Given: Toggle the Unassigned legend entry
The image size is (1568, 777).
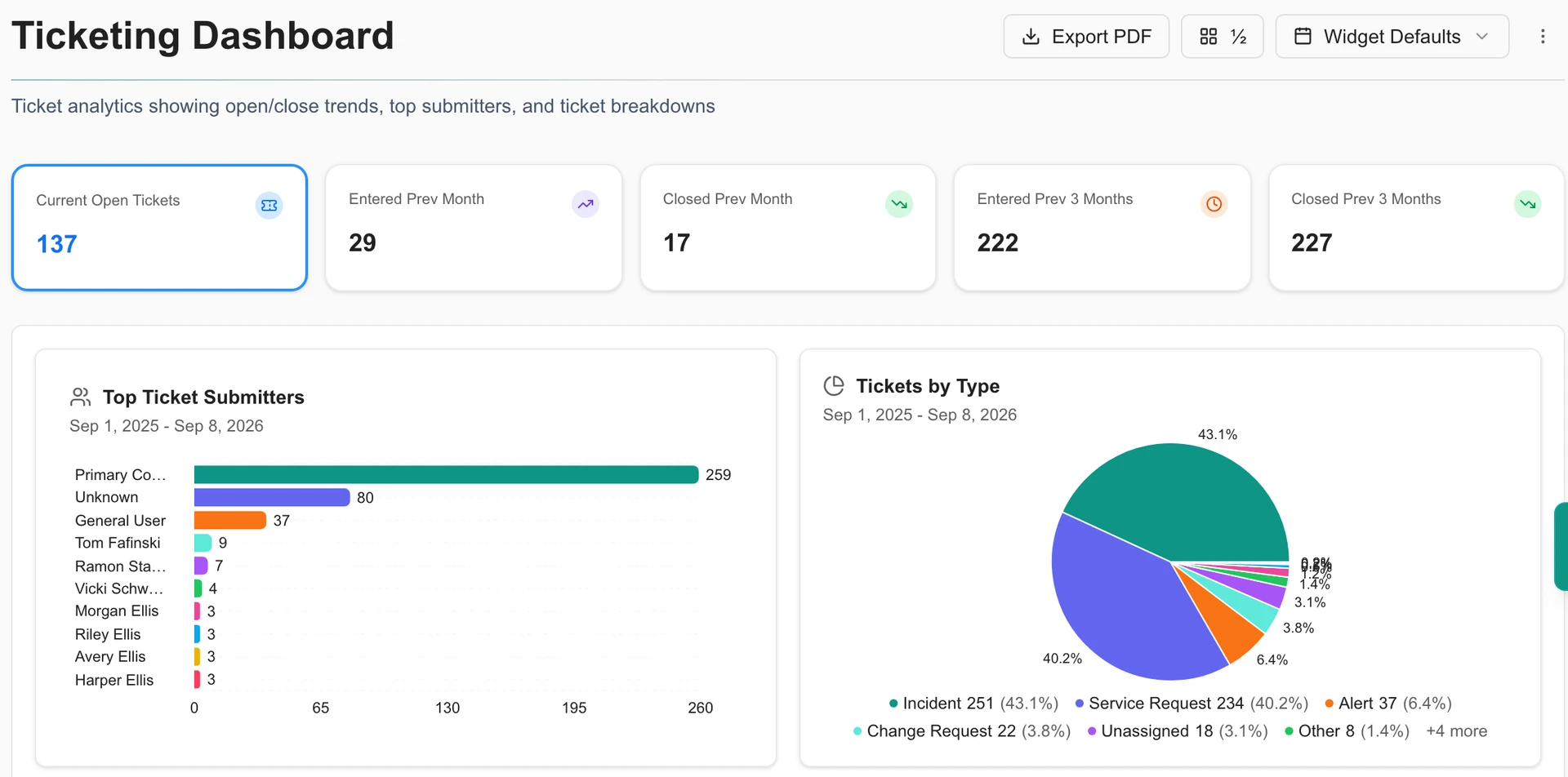Looking at the screenshot, I should click(1178, 731).
